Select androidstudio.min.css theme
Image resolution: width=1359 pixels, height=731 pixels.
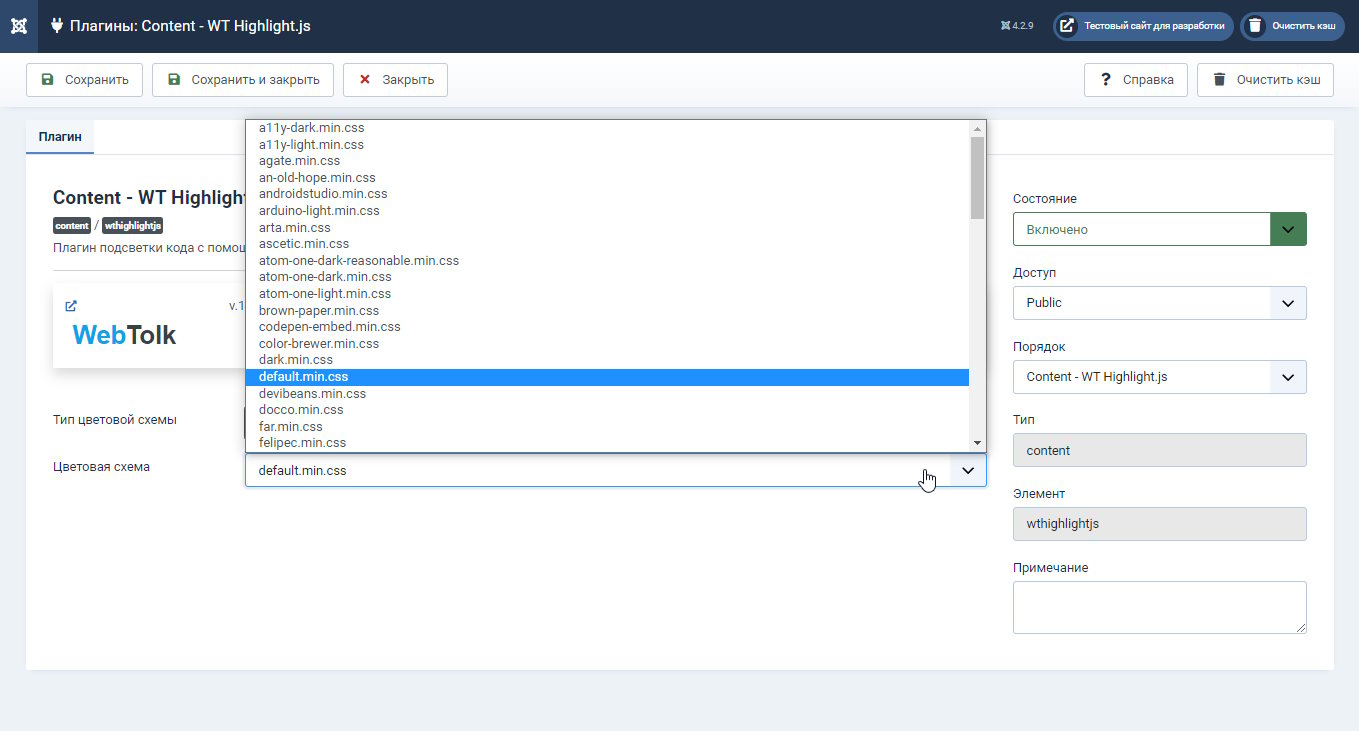click(607, 194)
